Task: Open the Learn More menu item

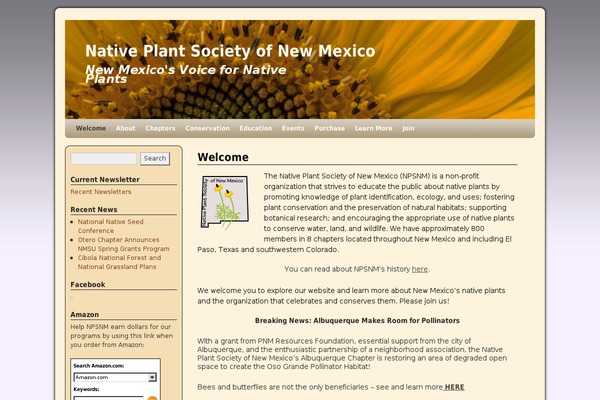Action: pyautogui.click(x=373, y=128)
